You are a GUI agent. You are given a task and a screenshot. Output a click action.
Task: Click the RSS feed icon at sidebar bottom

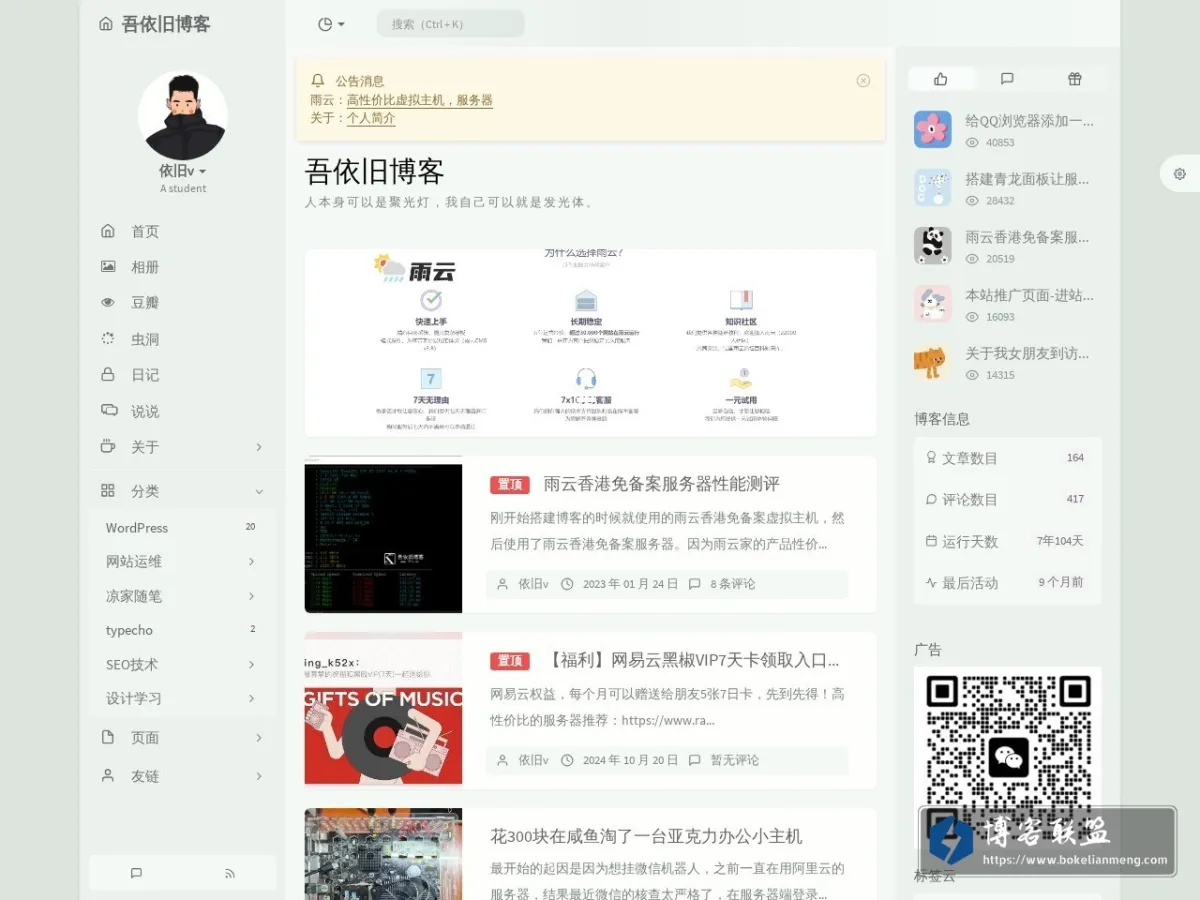point(230,873)
